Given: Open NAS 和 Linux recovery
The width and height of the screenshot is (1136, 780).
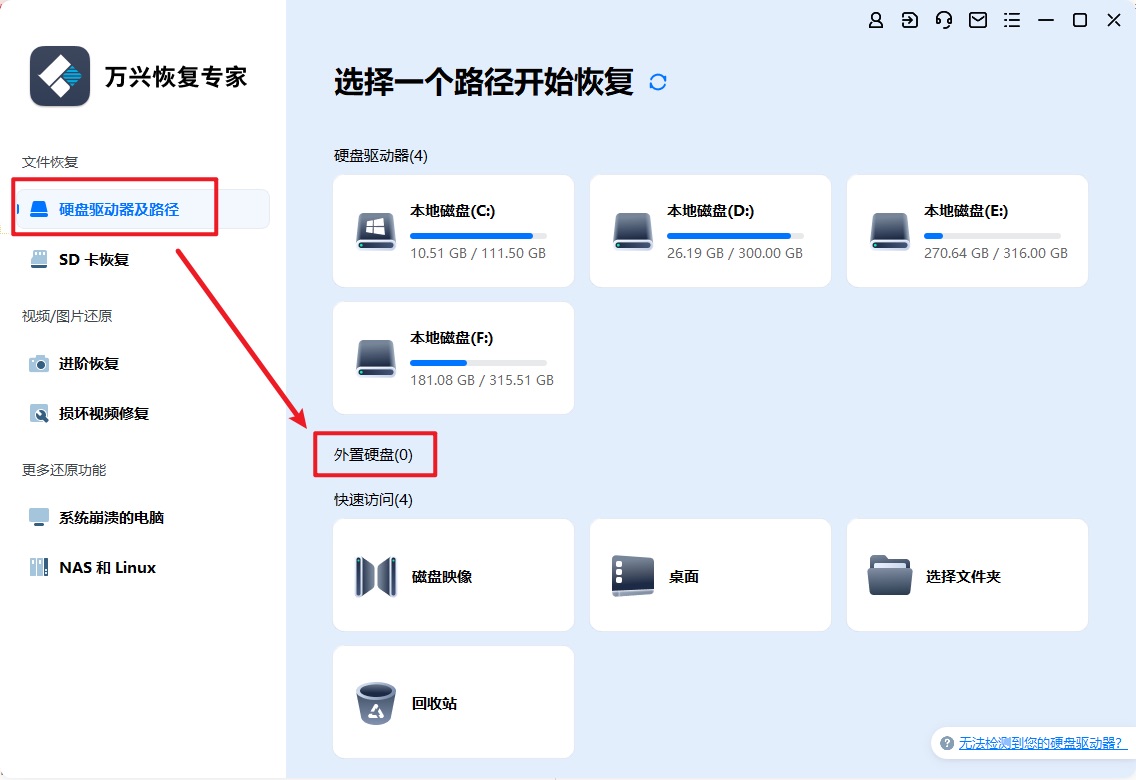Looking at the screenshot, I should (x=107, y=568).
